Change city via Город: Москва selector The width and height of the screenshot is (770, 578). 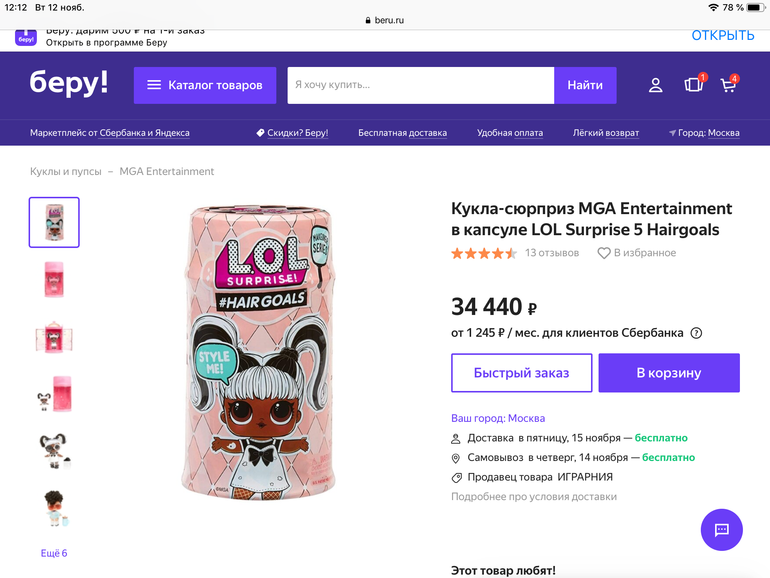[705, 133]
